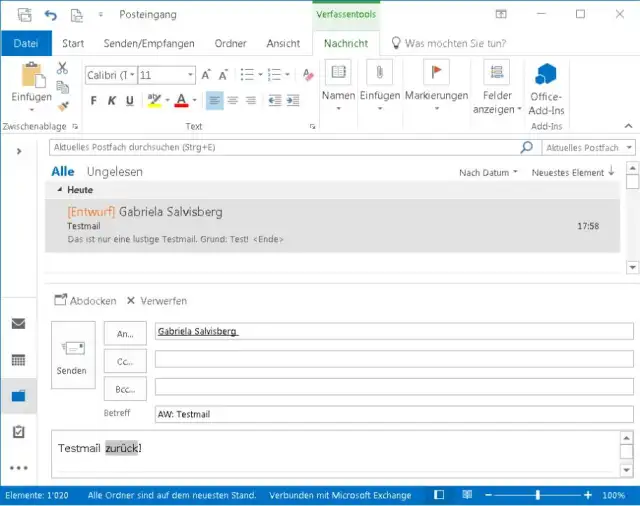640x506 pixels.
Task: Click the Office-Add-Ins icon
Action: pos(546,74)
